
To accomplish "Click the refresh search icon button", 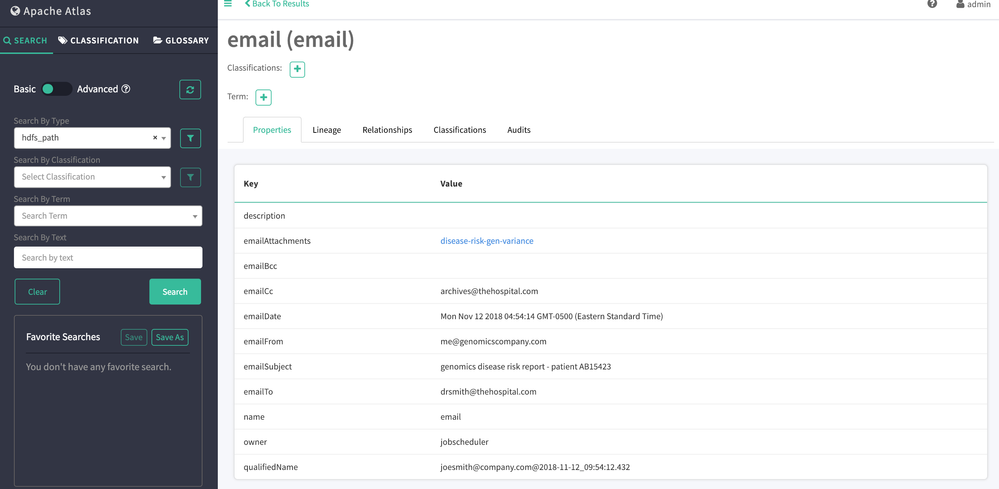I will tap(190, 90).
